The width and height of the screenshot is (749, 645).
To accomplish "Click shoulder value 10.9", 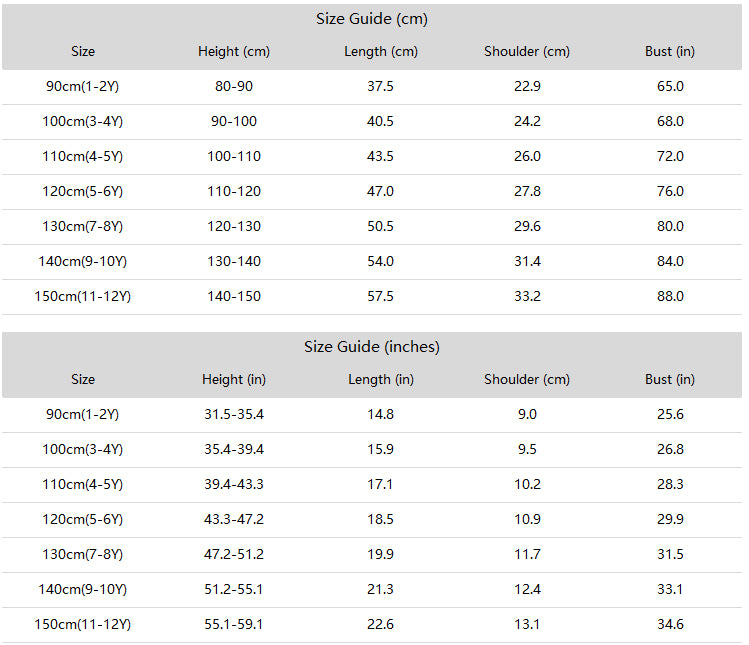I will (x=527, y=519).
